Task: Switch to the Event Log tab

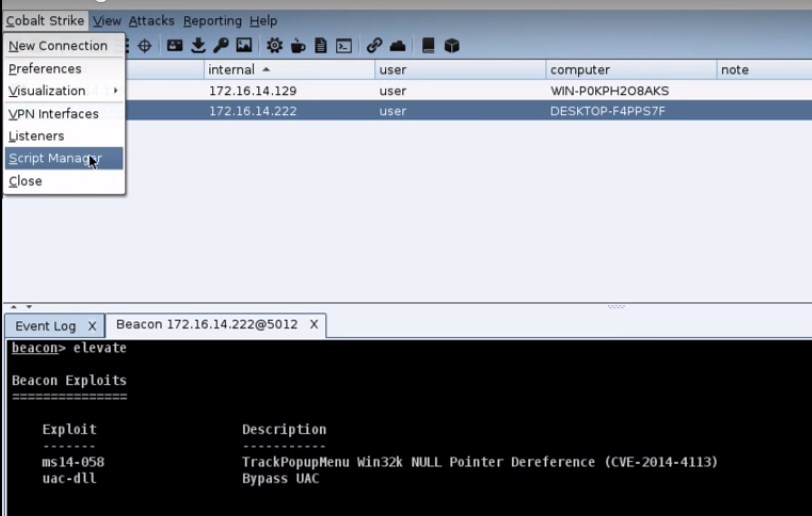Action: tap(46, 326)
